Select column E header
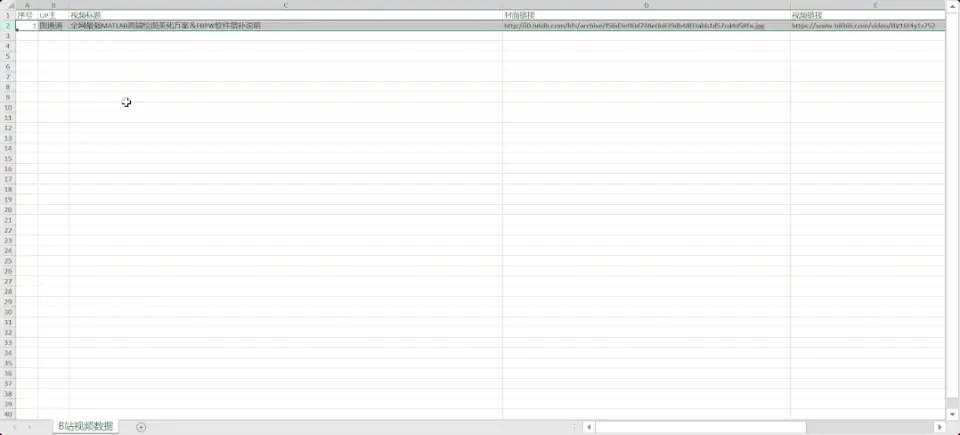This screenshot has height=435, width=960. point(867,5)
